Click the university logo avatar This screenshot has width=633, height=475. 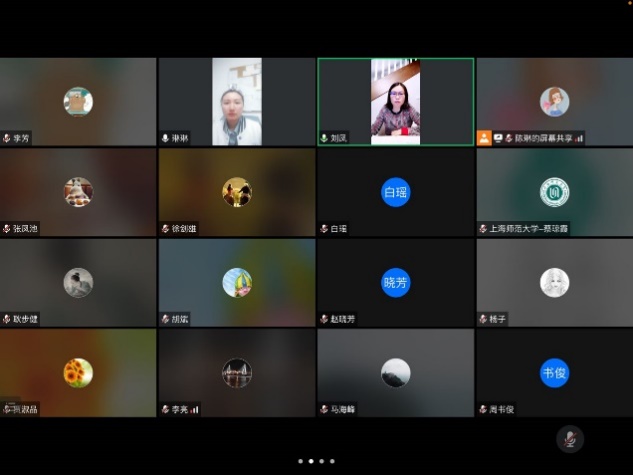click(x=554, y=192)
